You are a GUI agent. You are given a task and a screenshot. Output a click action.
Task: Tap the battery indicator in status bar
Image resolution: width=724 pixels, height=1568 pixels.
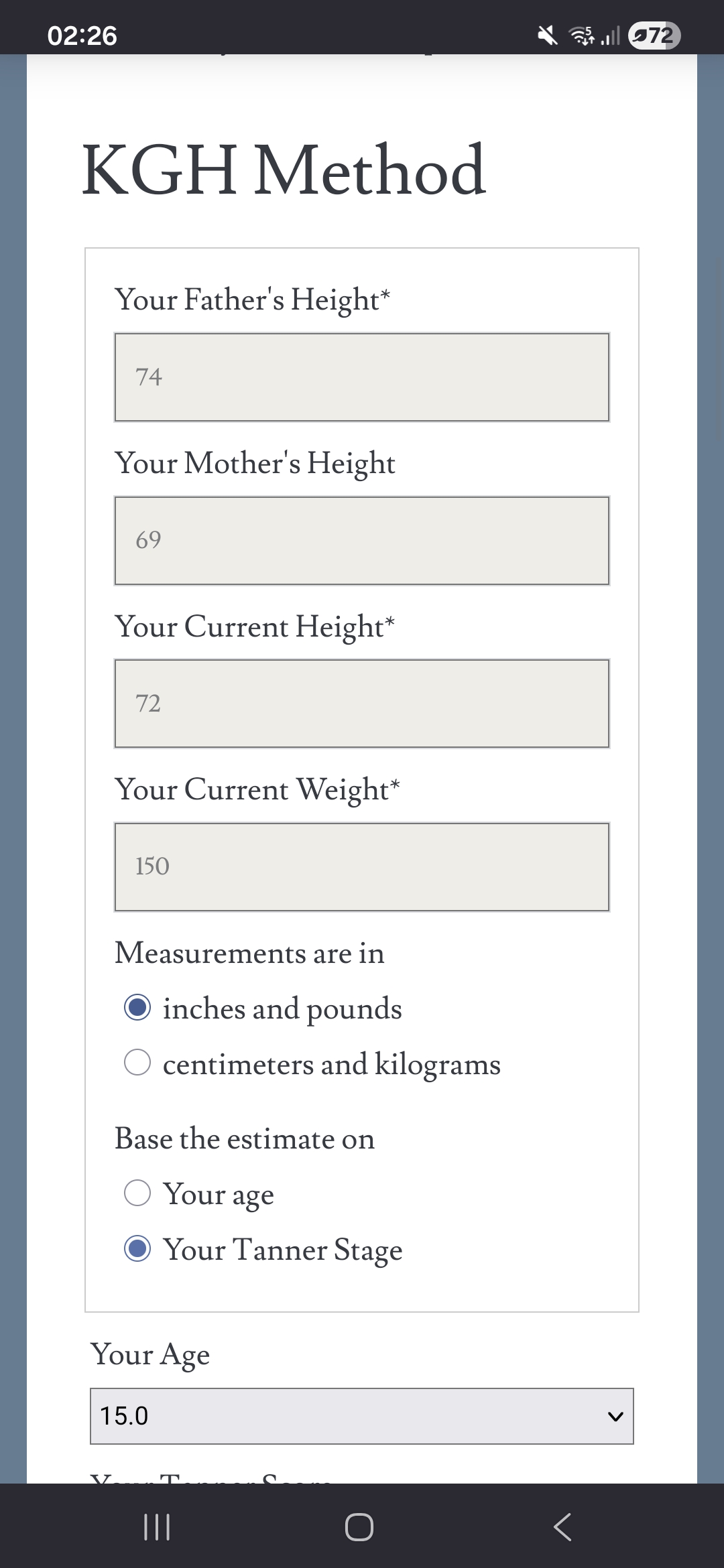tap(654, 35)
